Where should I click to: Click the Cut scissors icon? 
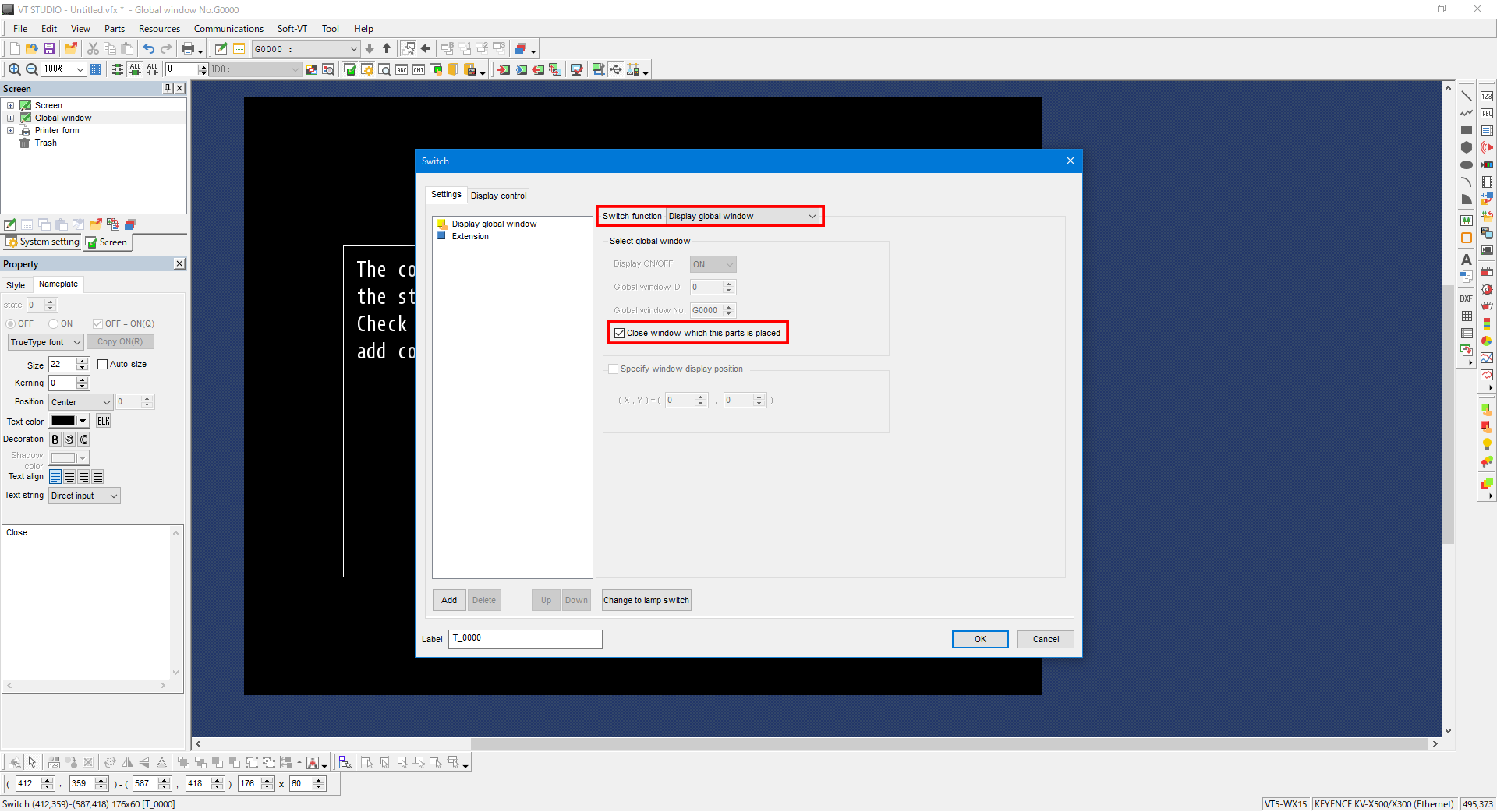click(93, 48)
